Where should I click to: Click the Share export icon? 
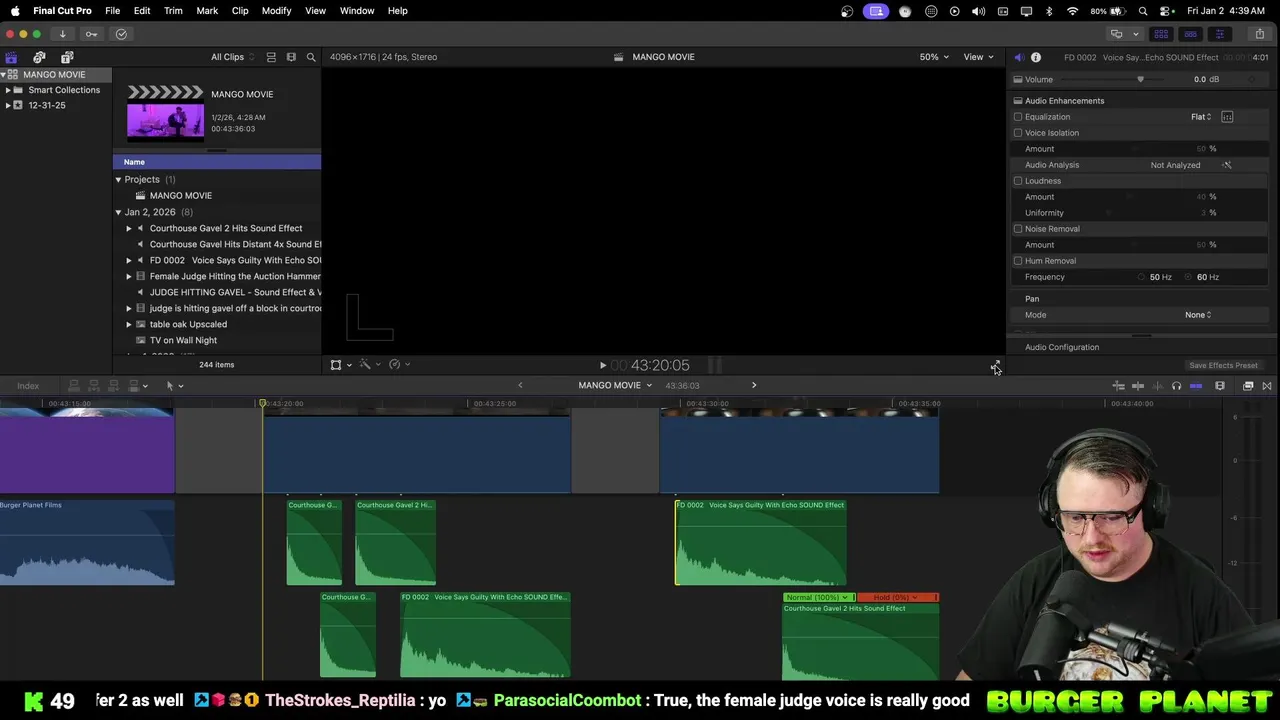[x=1259, y=34]
